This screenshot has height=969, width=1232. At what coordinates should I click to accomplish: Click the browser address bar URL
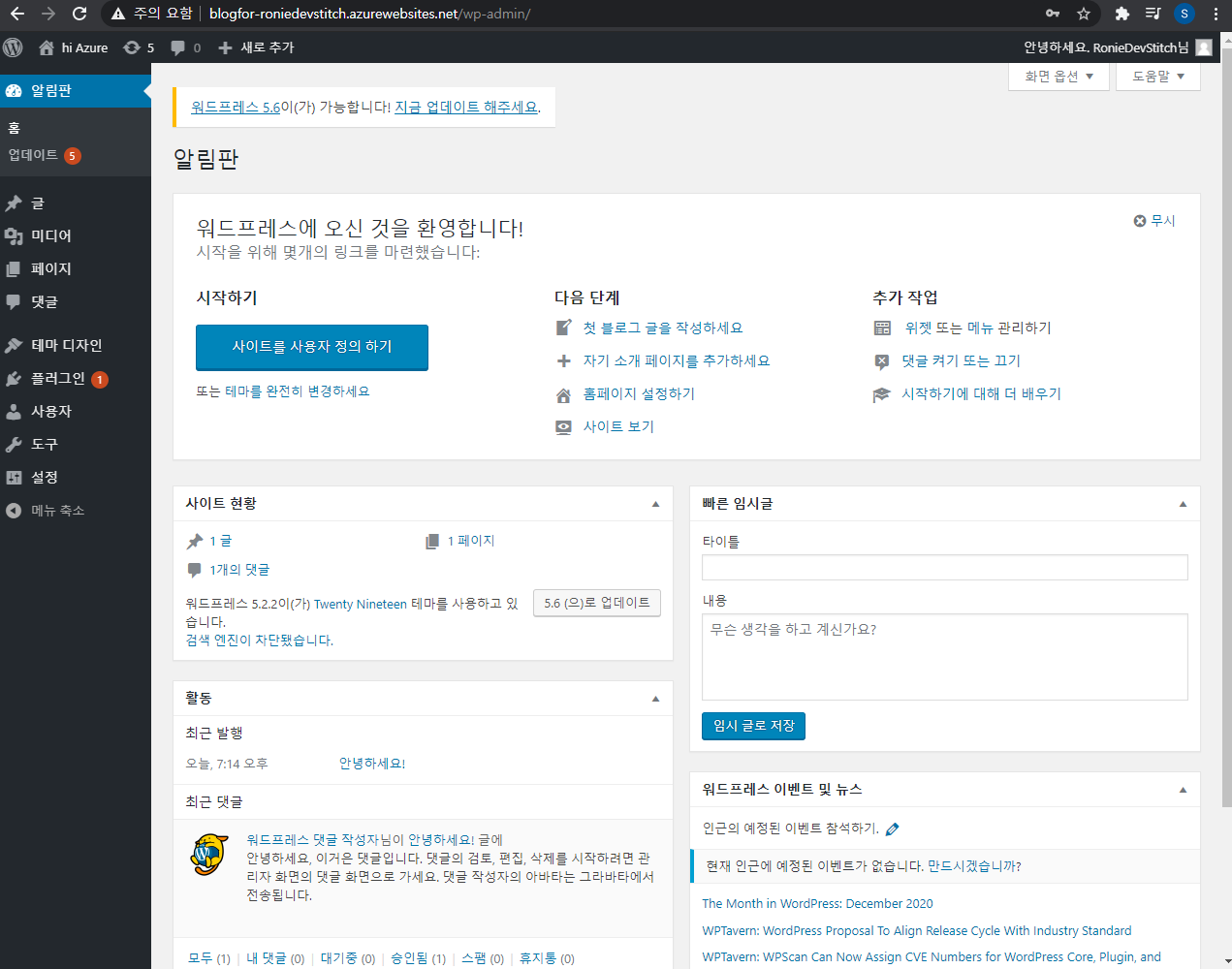pyautogui.click(x=369, y=14)
